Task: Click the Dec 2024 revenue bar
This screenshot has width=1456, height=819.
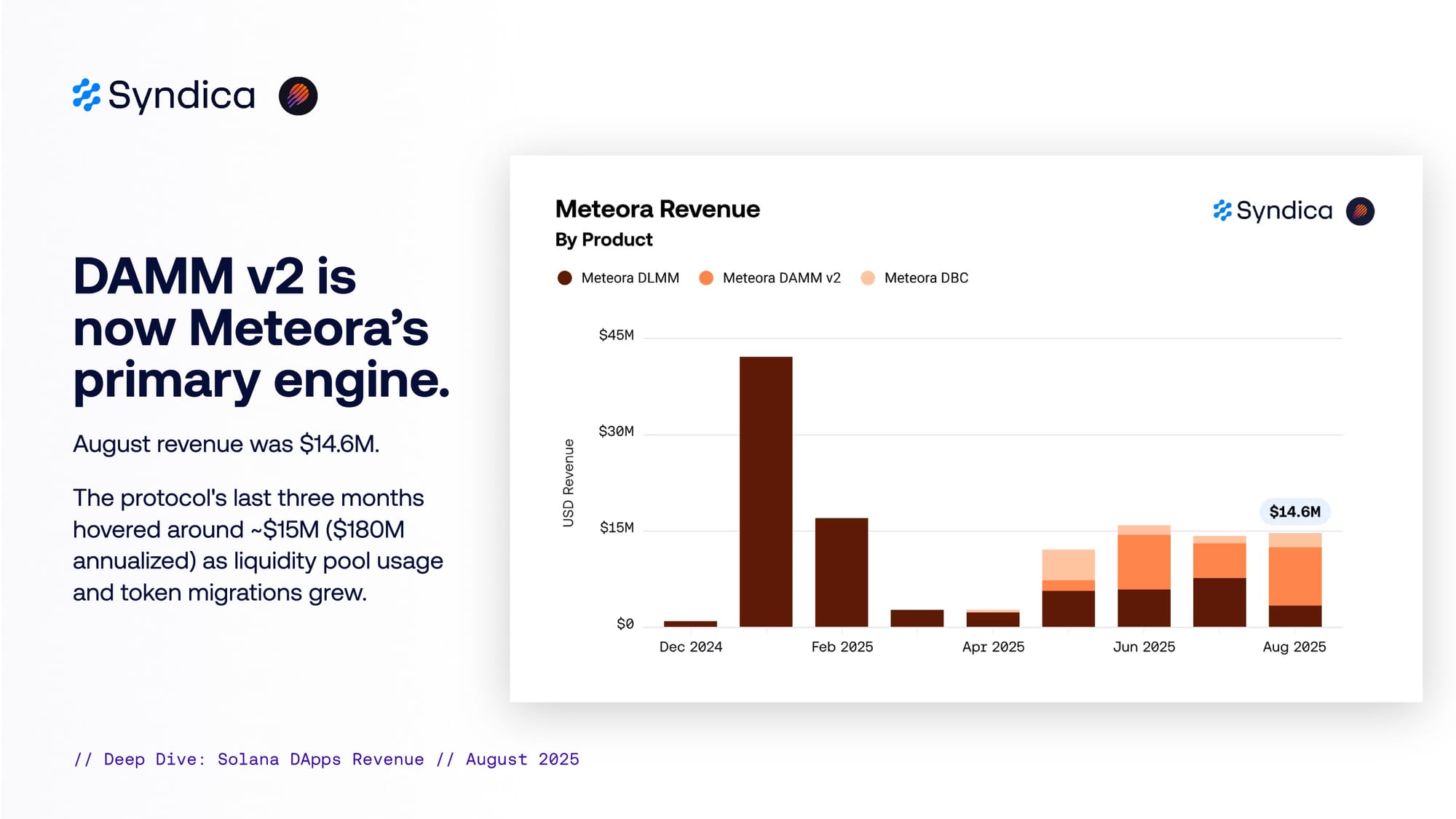Action: pyautogui.click(x=690, y=624)
